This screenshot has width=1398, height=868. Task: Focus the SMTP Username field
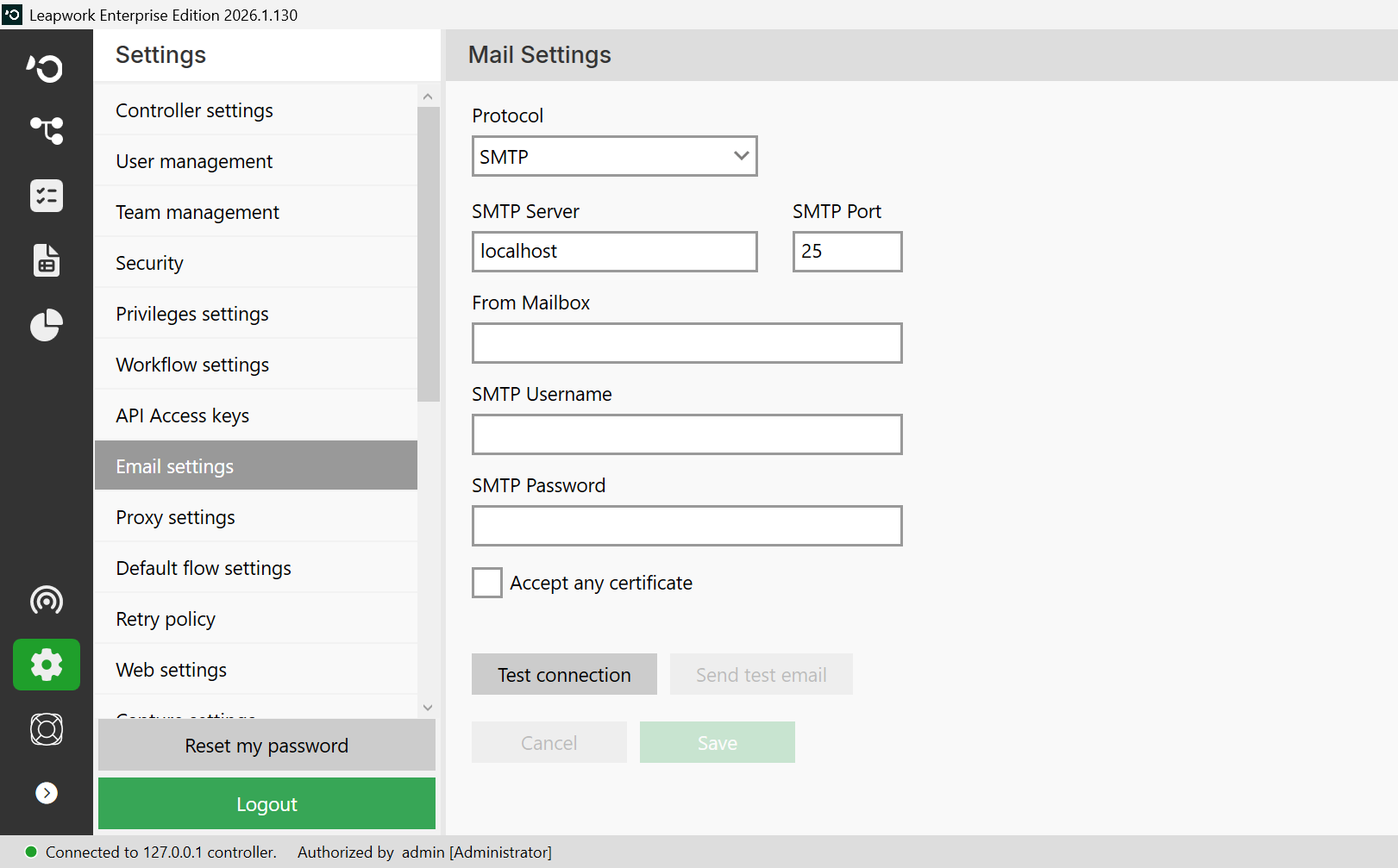[x=687, y=434]
